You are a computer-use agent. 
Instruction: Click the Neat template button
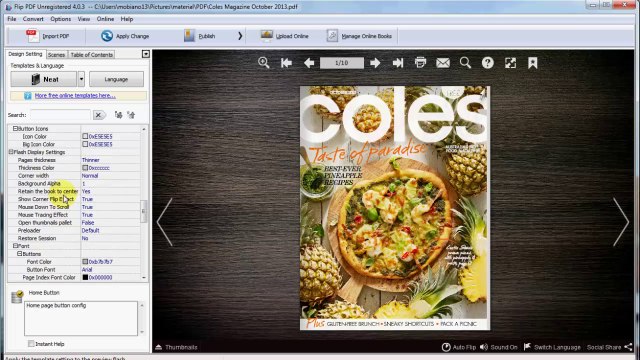tap(43, 79)
